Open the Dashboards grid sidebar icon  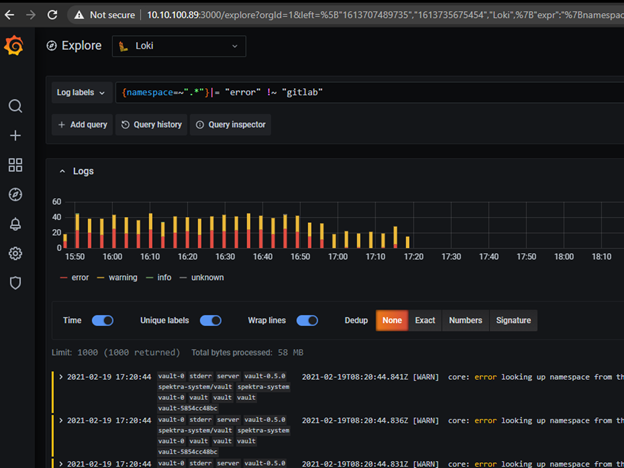tap(15, 165)
